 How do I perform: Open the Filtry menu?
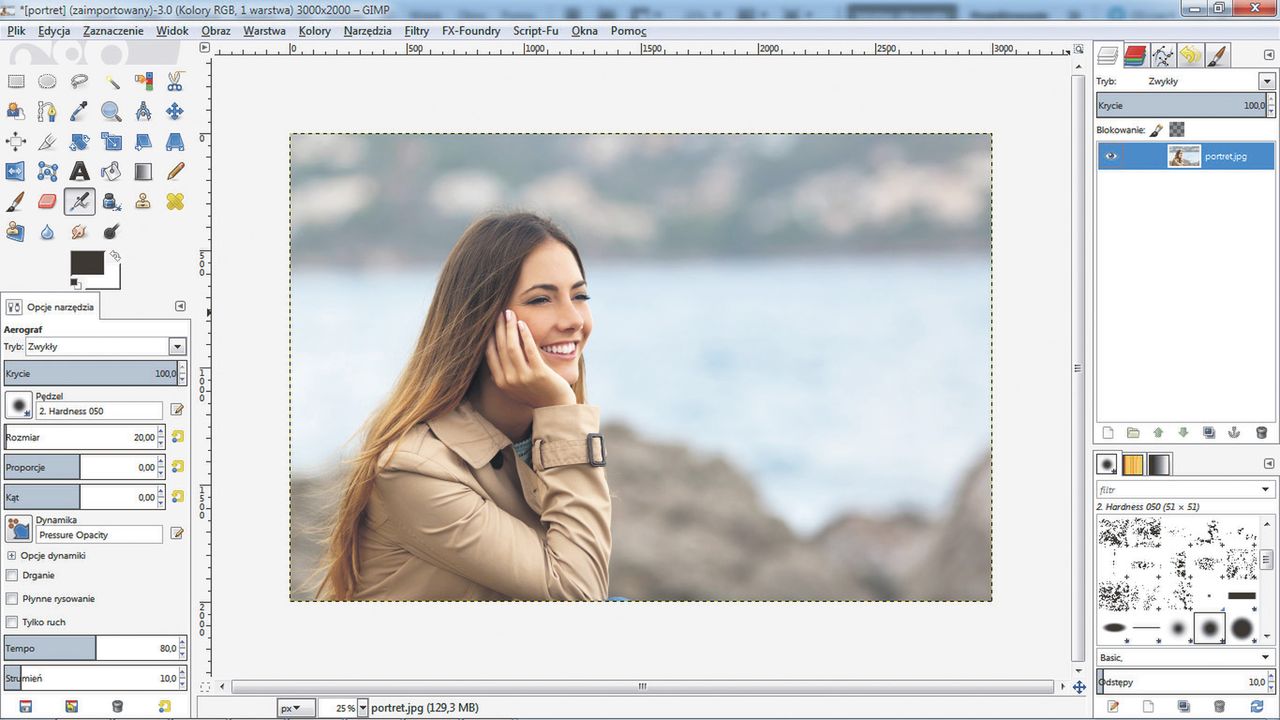coord(417,31)
